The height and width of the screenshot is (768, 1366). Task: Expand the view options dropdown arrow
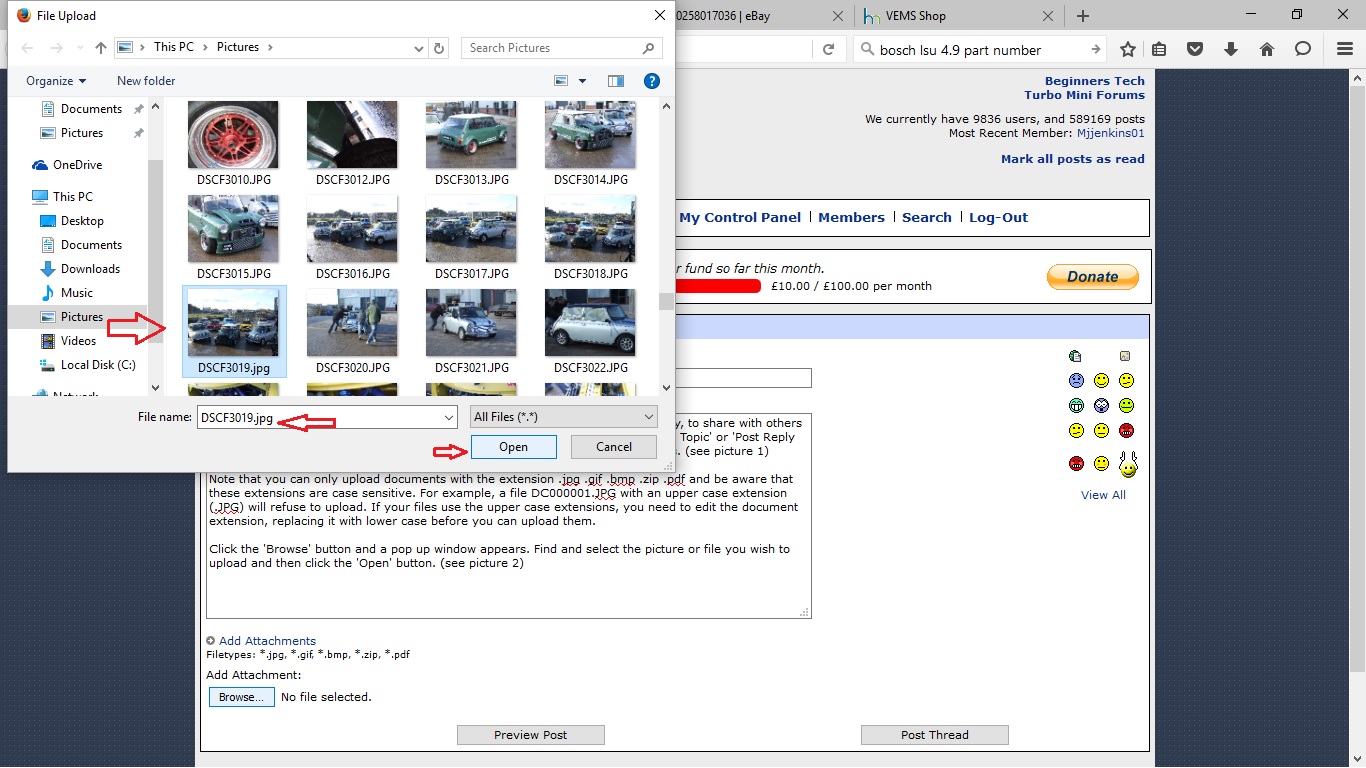(583, 81)
